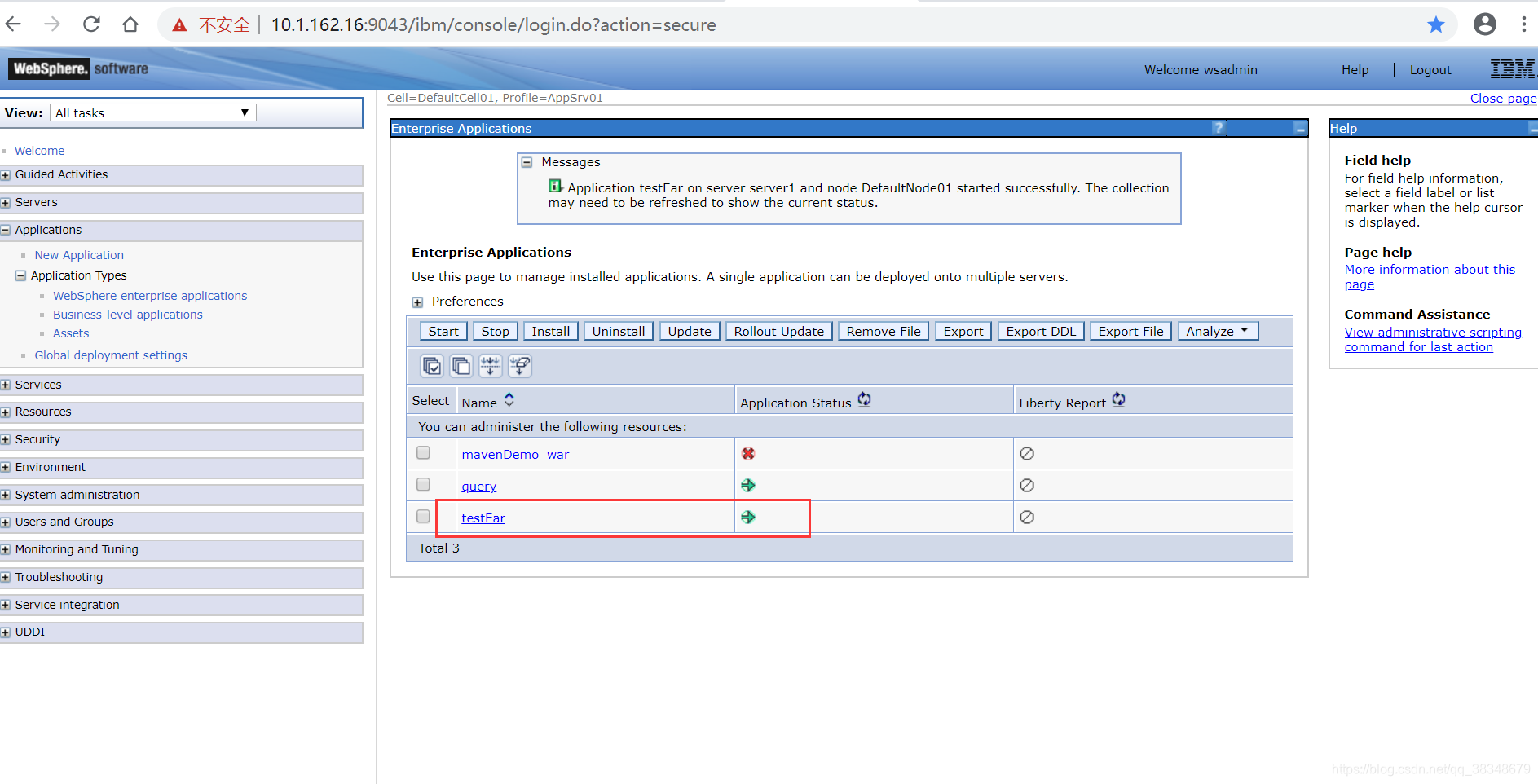Screen dimensions: 1538x784
Task: Refresh the Liberty Report column icon
Action: (1118, 400)
